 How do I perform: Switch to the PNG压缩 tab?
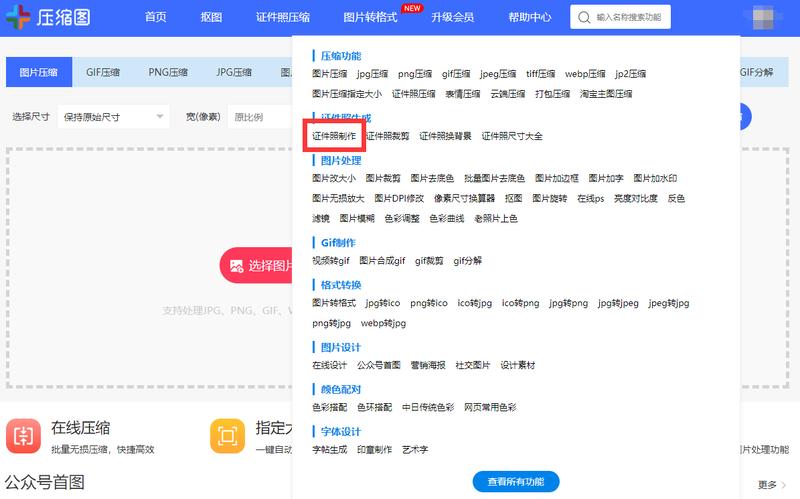(168, 72)
